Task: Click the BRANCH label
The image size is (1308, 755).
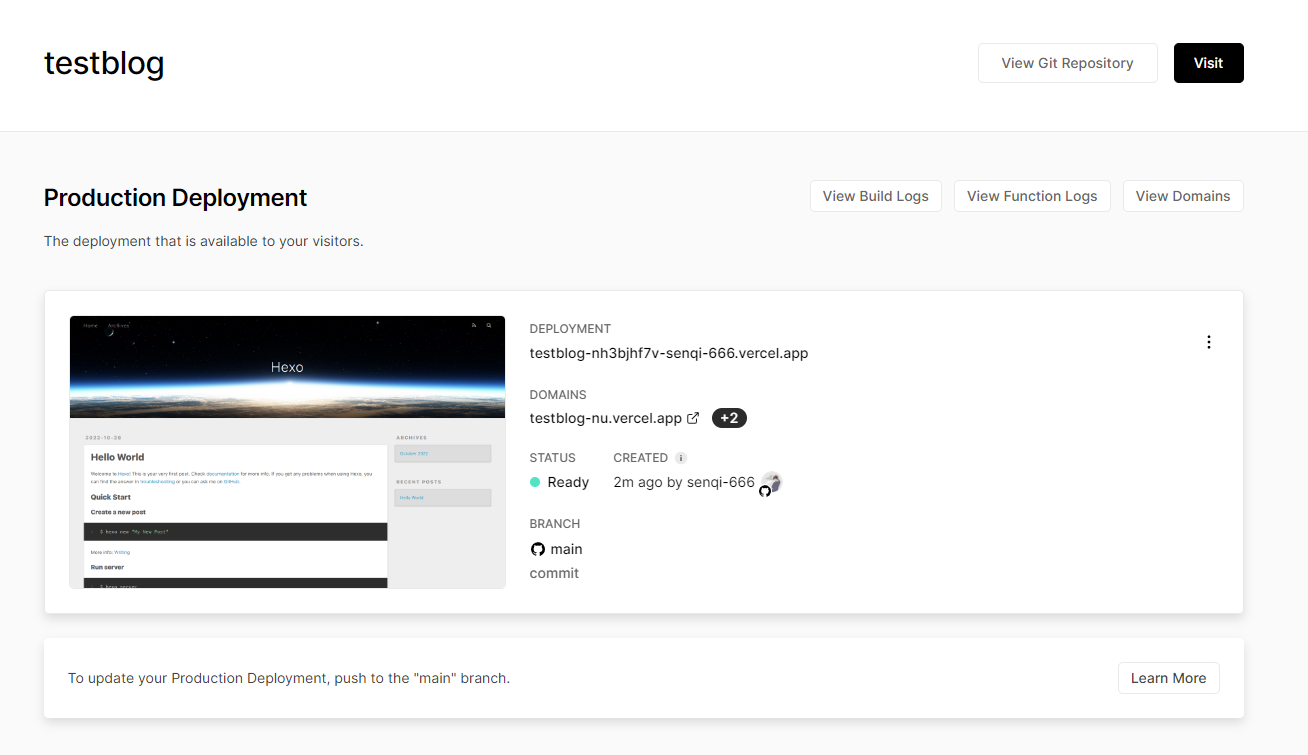Action: point(555,524)
